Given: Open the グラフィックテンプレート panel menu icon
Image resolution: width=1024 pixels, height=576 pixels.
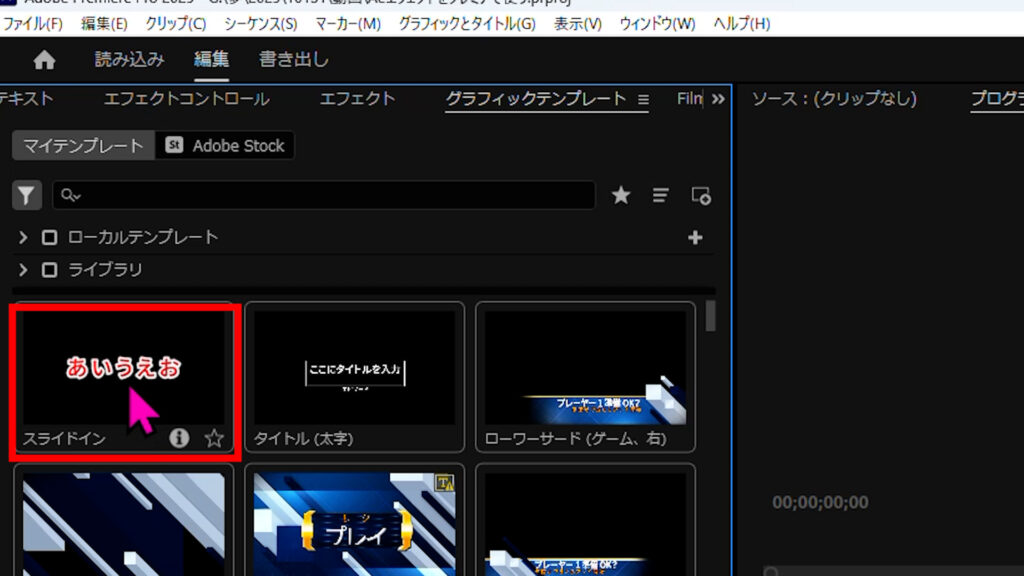Looking at the screenshot, I should pos(643,99).
